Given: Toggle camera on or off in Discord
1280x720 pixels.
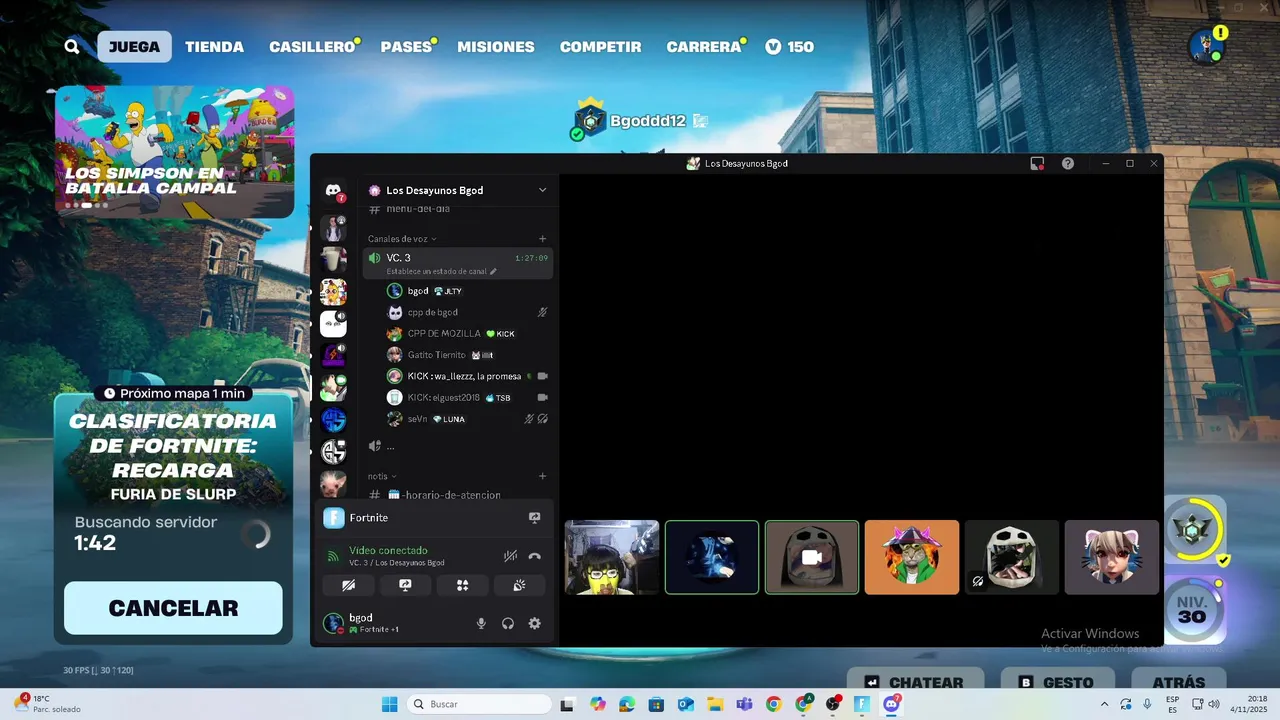Looking at the screenshot, I should [x=348, y=585].
